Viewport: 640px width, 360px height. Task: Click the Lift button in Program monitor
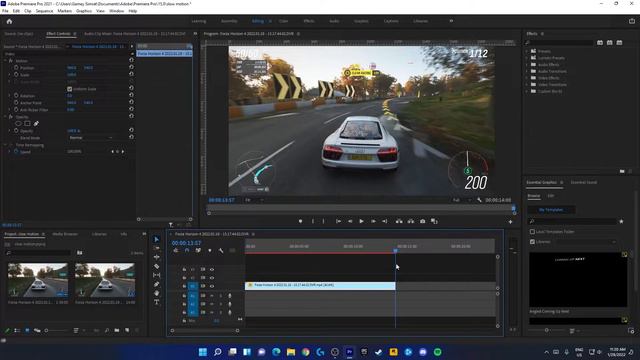399,221
